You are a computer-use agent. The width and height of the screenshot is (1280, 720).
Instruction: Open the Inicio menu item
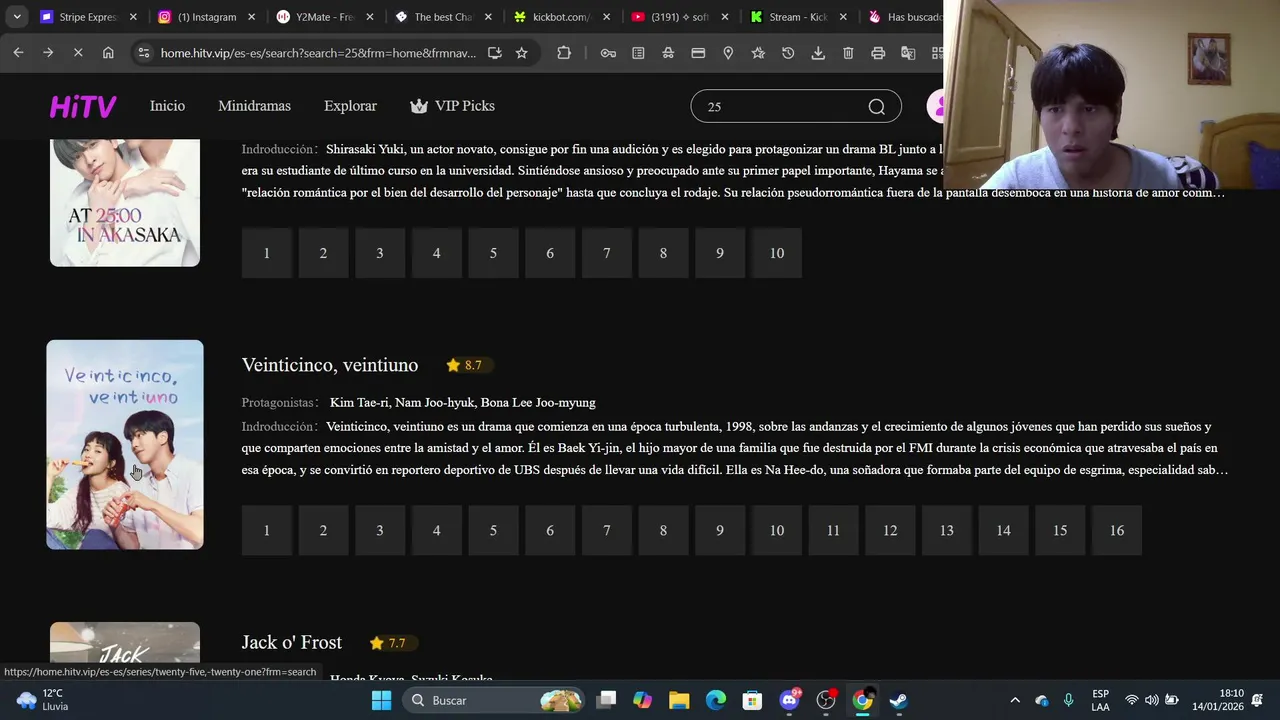[167, 106]
